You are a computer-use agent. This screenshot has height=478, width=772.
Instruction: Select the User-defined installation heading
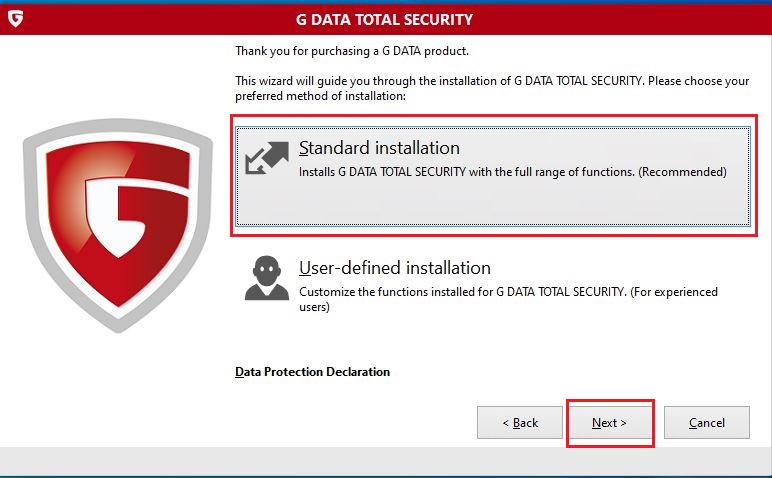(x=395, y=268)
